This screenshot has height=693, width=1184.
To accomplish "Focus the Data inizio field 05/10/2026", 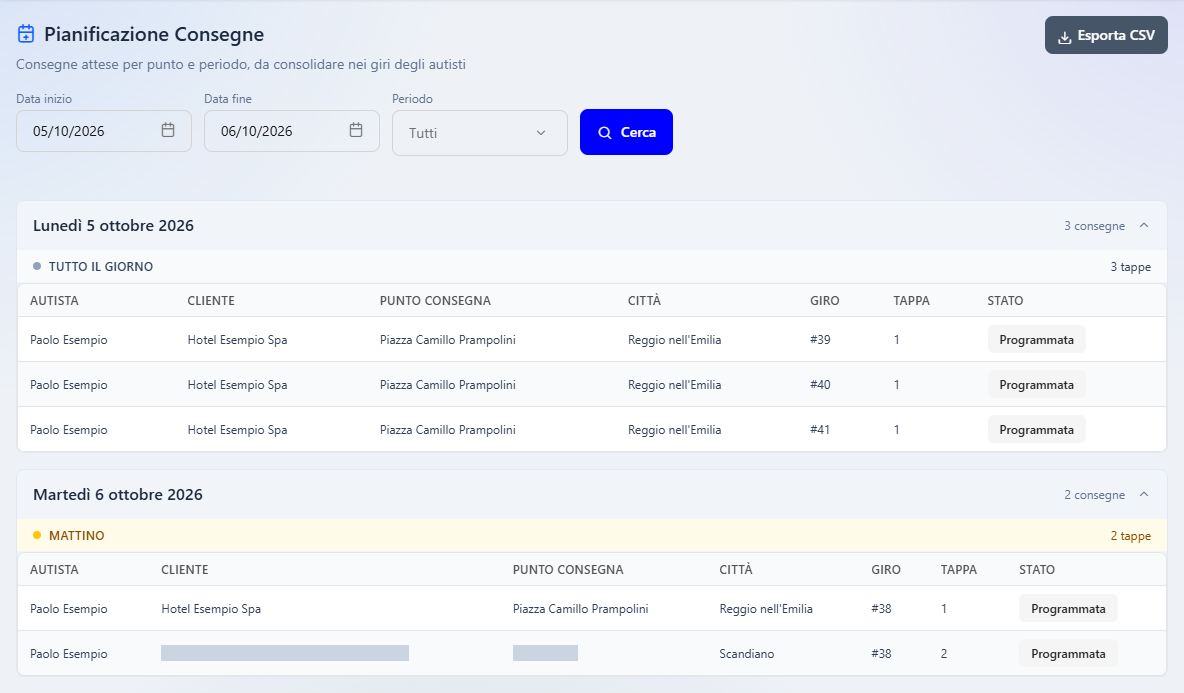I will (103, 131).
